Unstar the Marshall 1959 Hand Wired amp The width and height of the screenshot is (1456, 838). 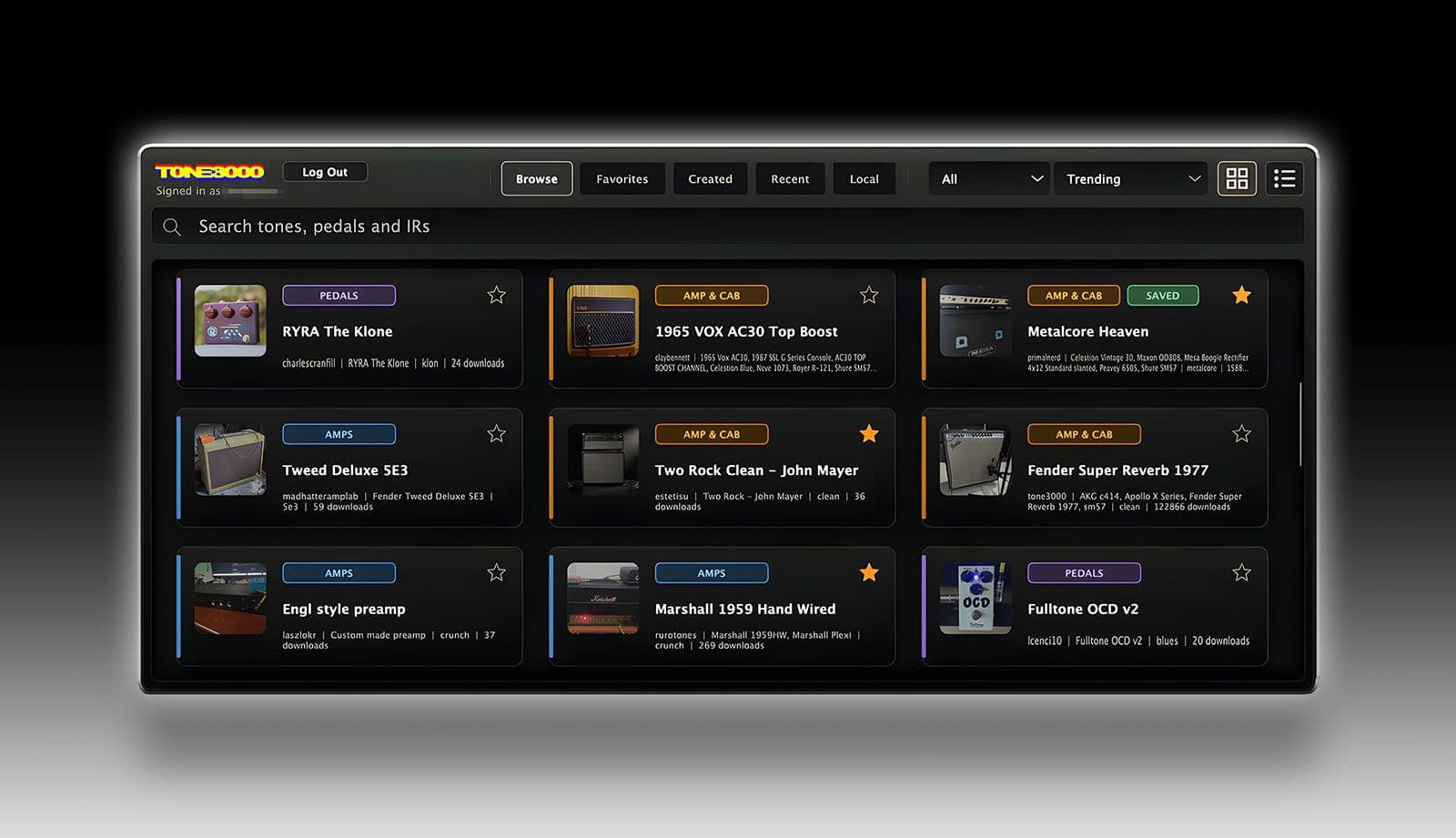(869, 572)
